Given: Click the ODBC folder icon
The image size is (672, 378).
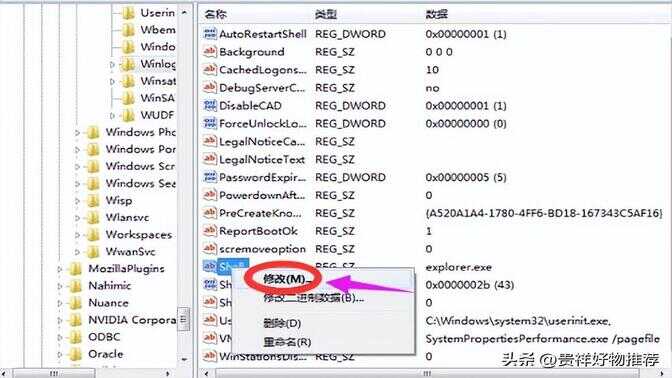Looking at the screenshot, I should coord(75,337).
